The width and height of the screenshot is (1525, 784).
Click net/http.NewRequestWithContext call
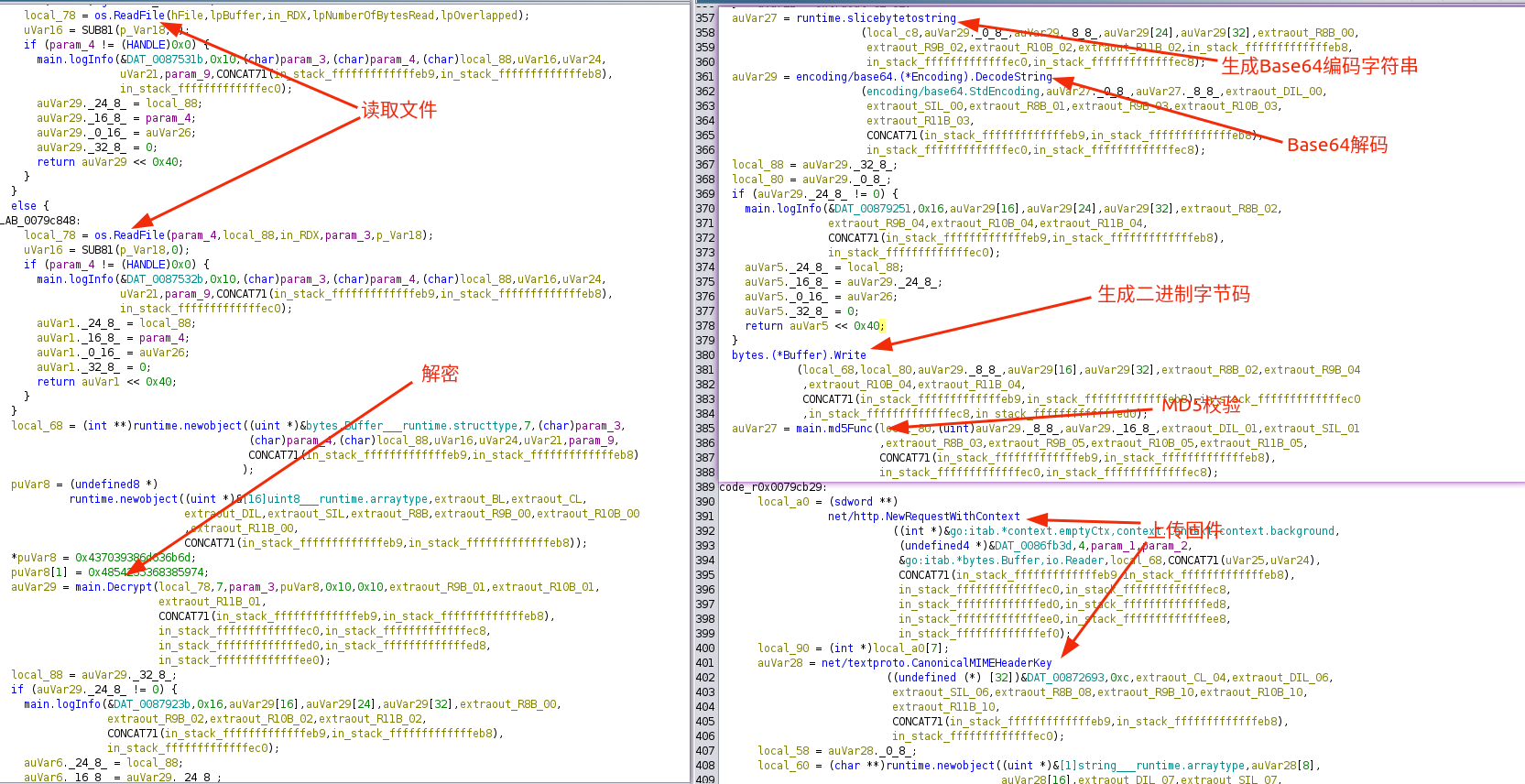pos(923,517)
